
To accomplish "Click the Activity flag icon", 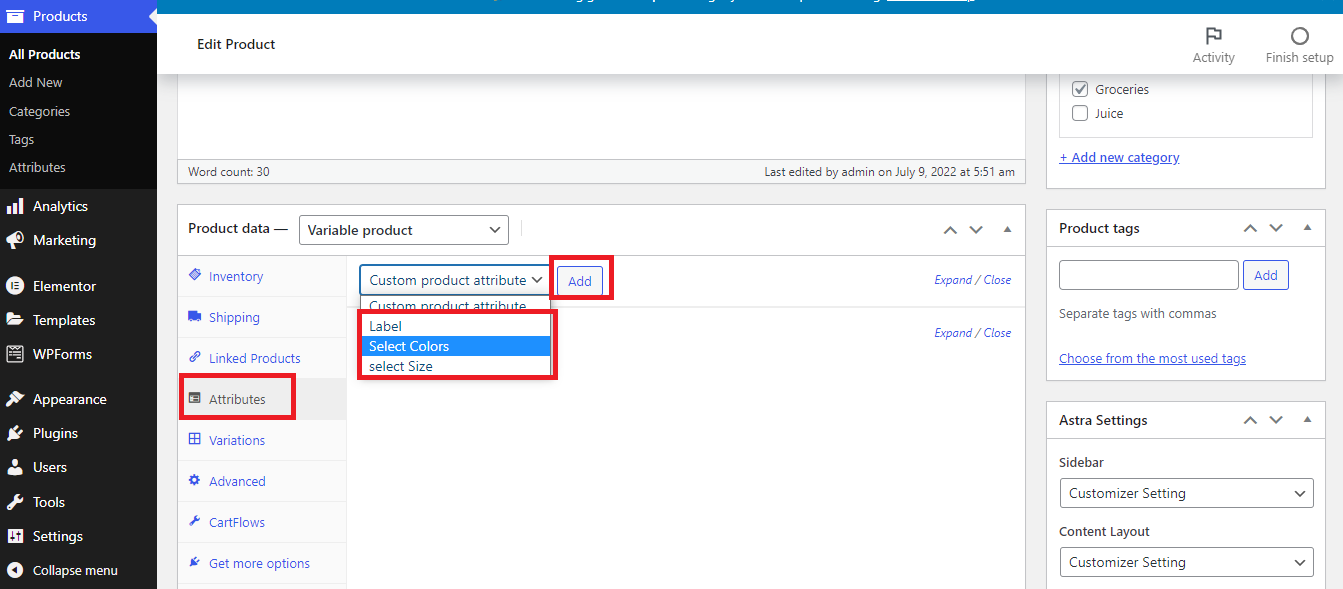I will click(1213, 37).
